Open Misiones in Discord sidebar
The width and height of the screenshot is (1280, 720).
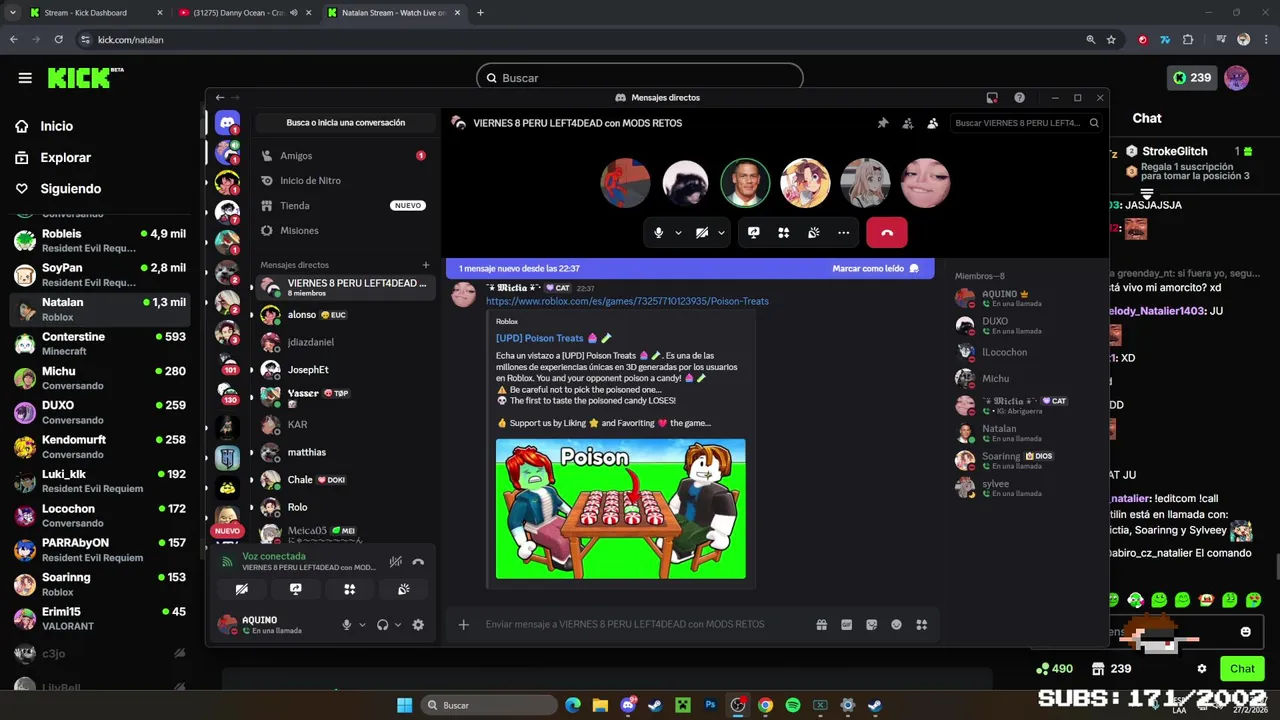(x=344, y=231)
